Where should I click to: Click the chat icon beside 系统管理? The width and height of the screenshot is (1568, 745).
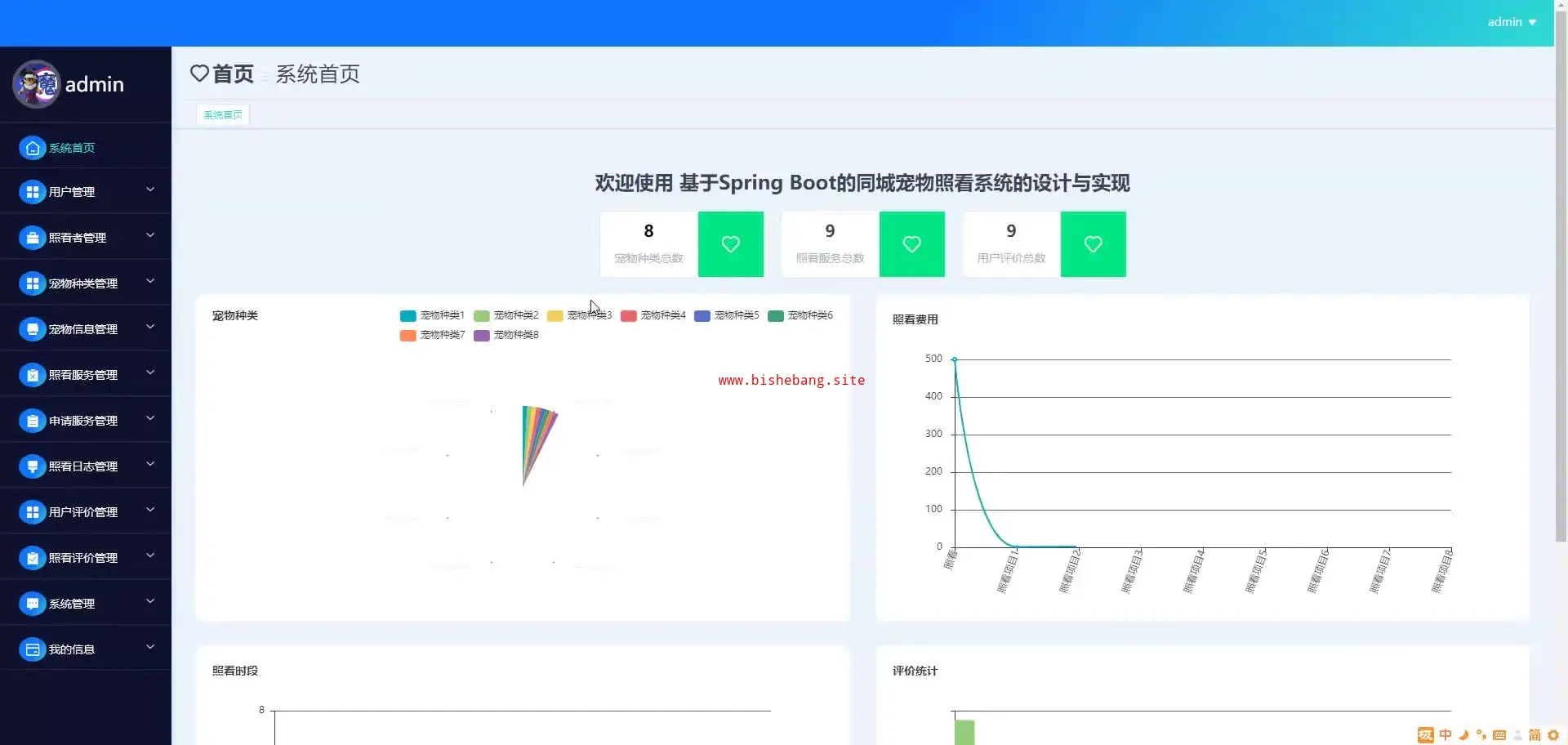(x=32, y=604)
